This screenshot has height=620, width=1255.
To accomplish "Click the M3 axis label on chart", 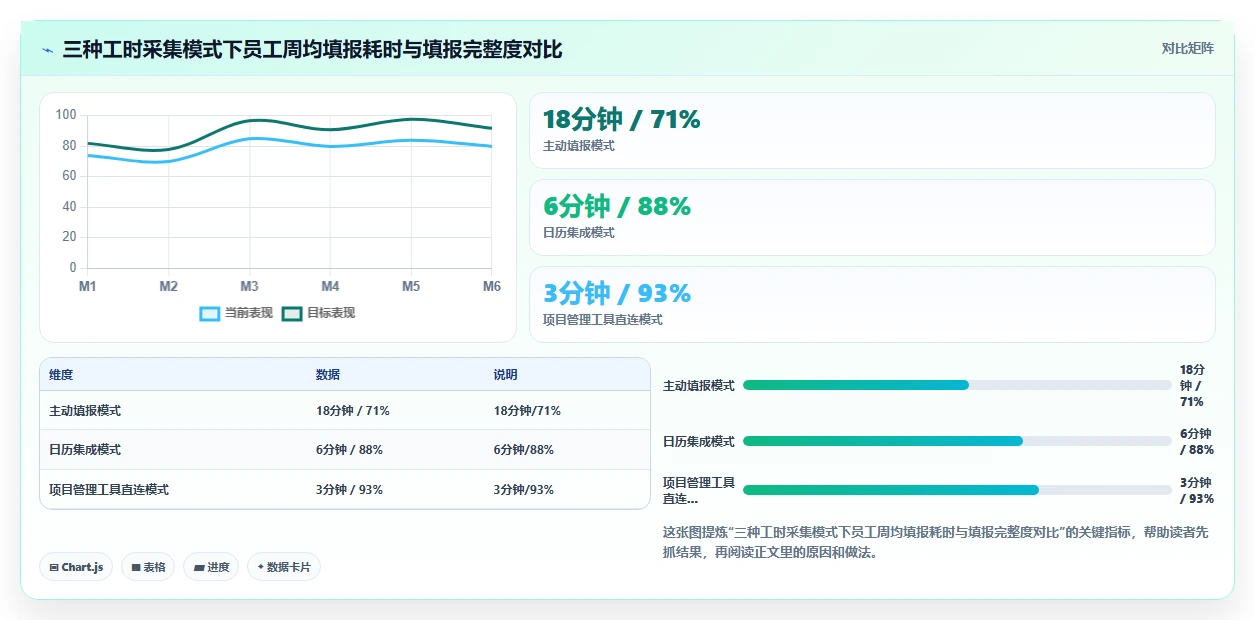I will coord(249,287).
